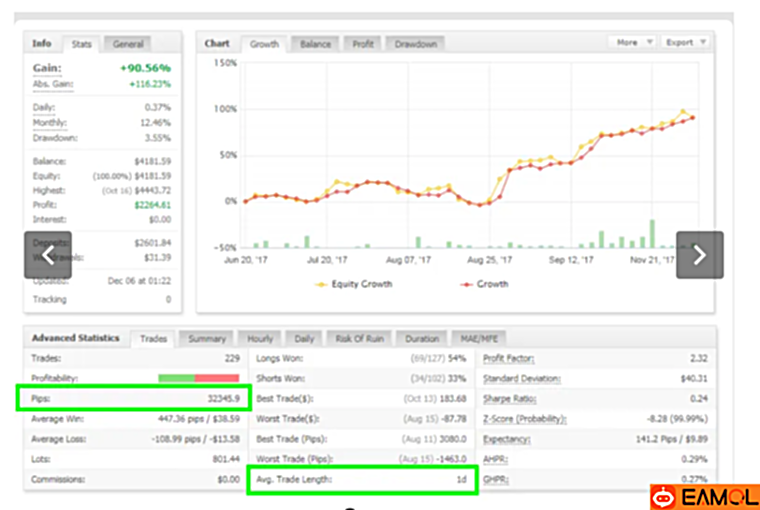The width and height of the screenshot is (760, 510).
Task: Click the Profit Factor label link
Action: click(x=512, y=358)
